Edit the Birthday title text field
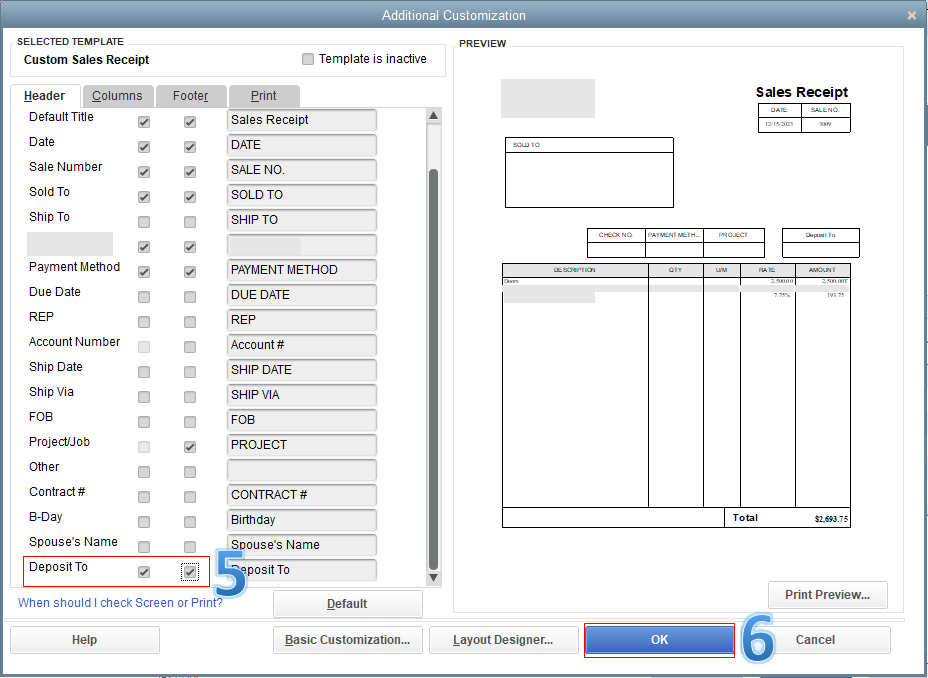Viewport: 928px width, 678px height. point(301,520)
